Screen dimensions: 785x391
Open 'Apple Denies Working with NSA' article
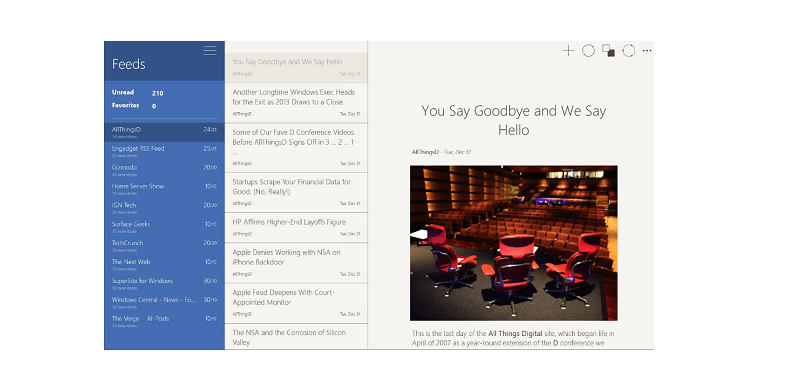(296, 263)
